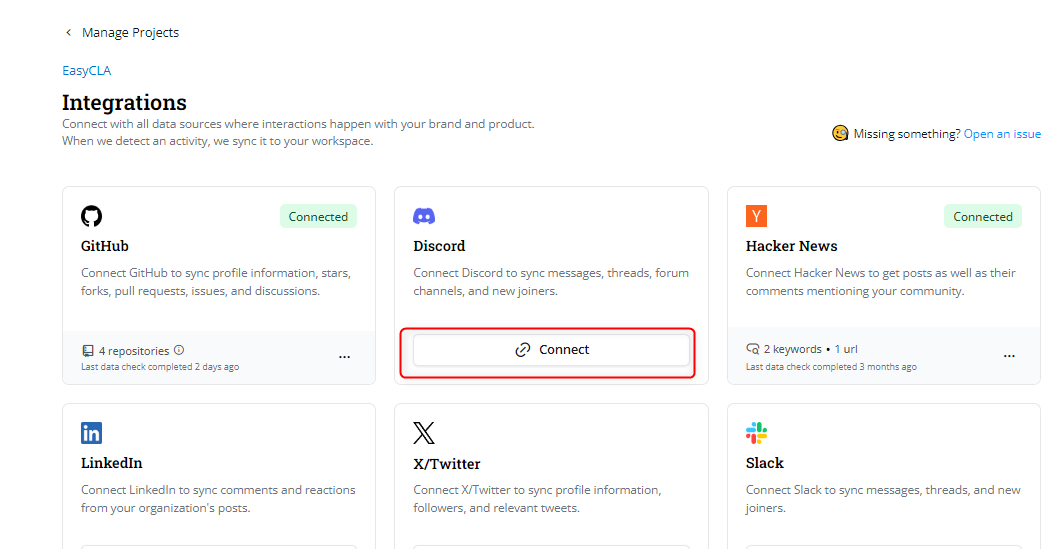Click the GitHub octocat logo icon
Image resolution: width=1062 pixels, height=549 pixels.
pyautogui.click(x=92, y=216)
